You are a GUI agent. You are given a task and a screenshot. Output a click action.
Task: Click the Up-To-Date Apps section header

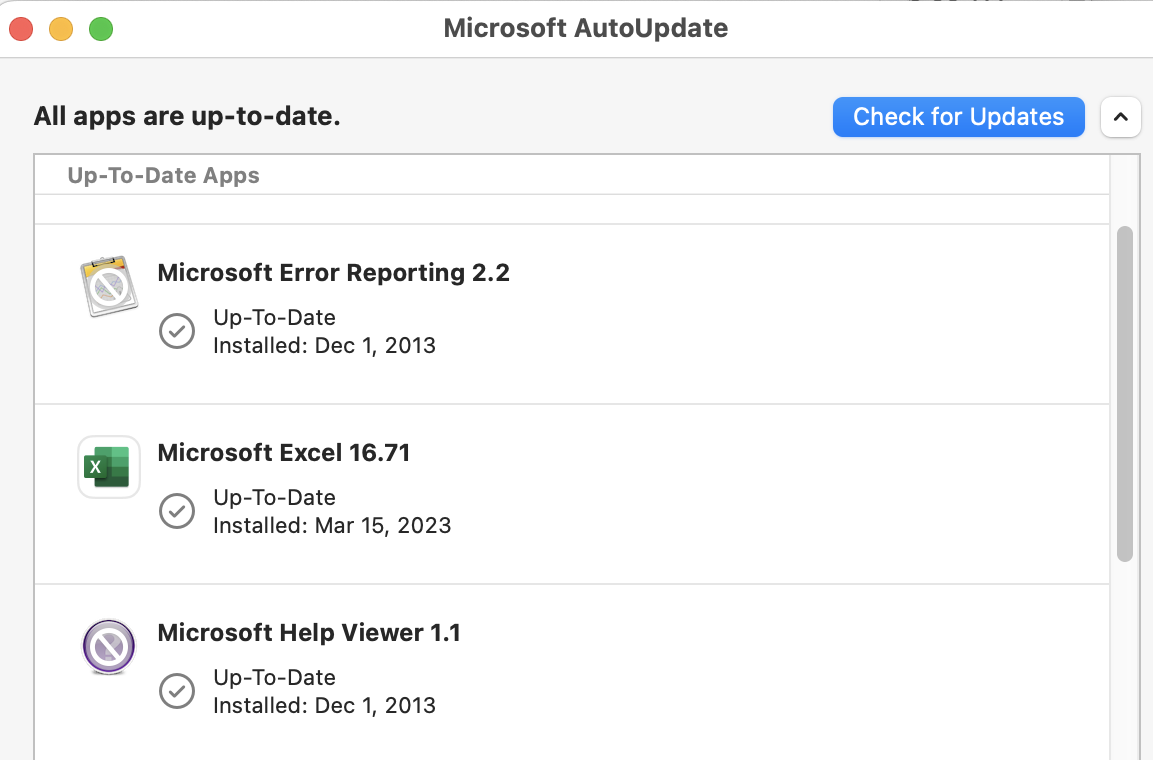tap(163, 176)
